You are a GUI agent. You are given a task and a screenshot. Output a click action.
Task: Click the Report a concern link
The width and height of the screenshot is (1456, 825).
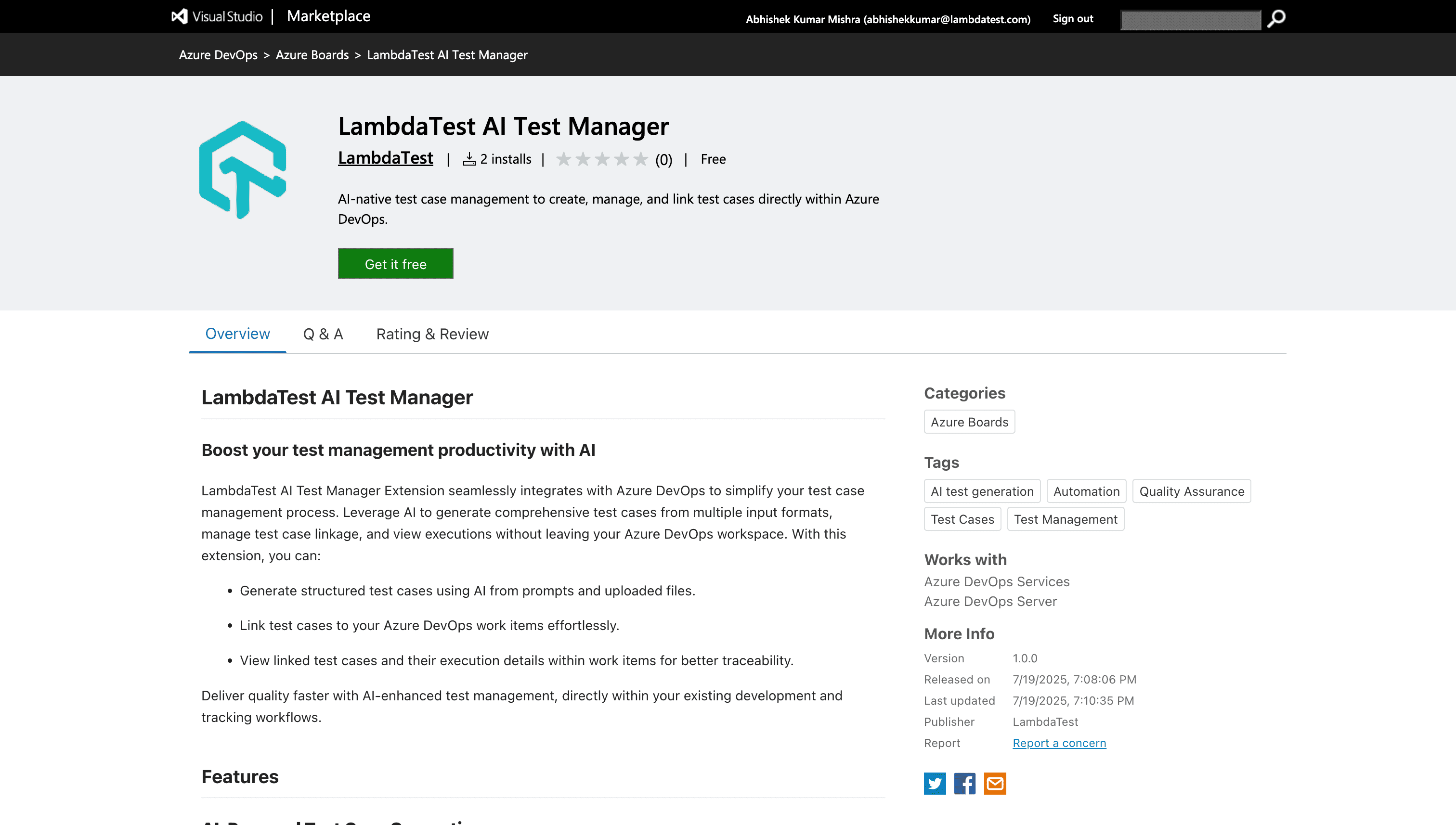(x=1059, y=743)
